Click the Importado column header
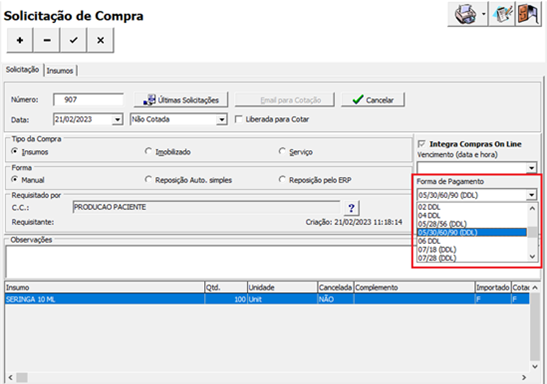This screenshot has width=547, height=384. pyautogui.click(x=493, y=287)
